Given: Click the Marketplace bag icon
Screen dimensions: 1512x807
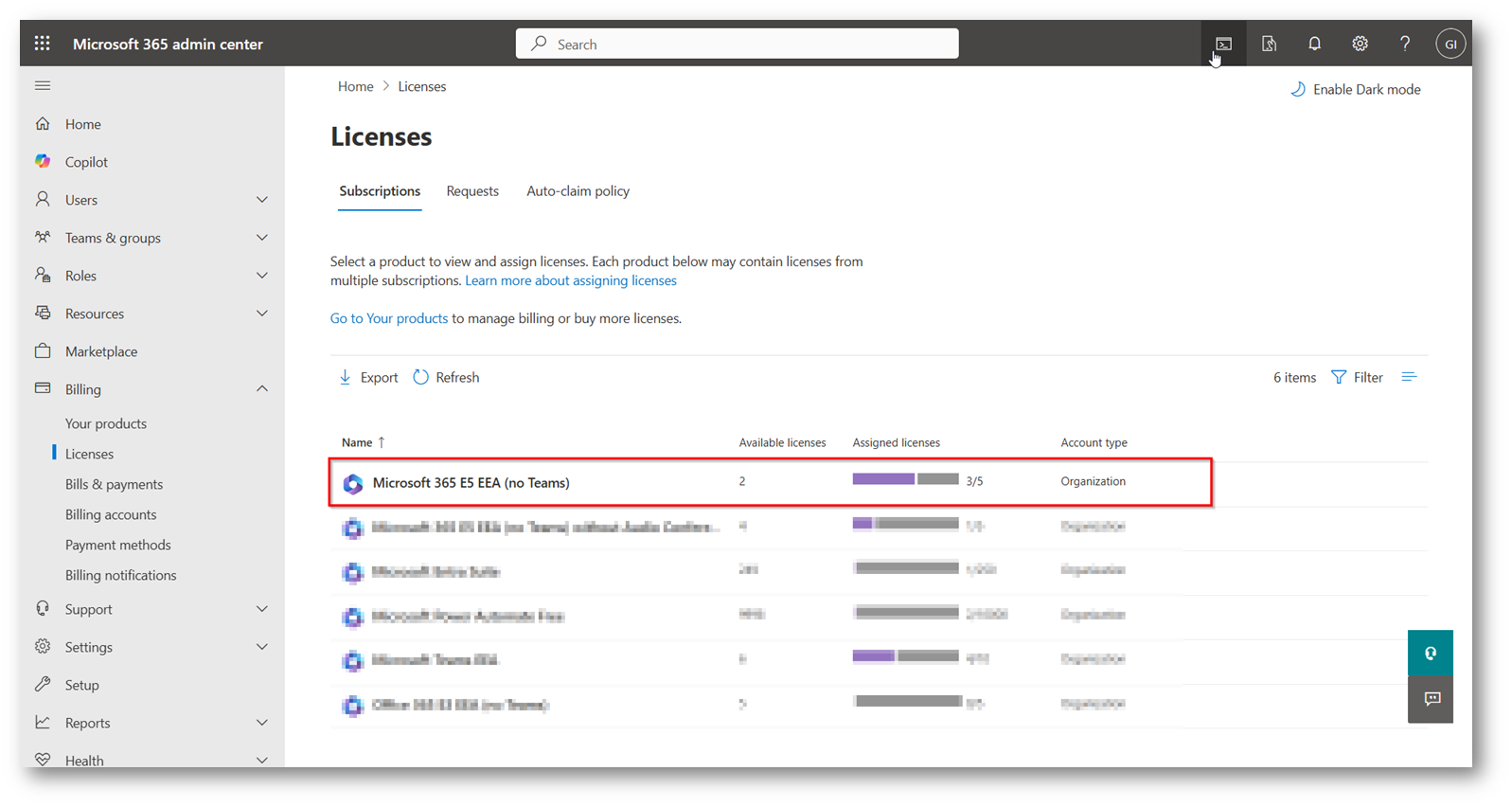Looking at the screenshot, I should [x=43, y=351].
